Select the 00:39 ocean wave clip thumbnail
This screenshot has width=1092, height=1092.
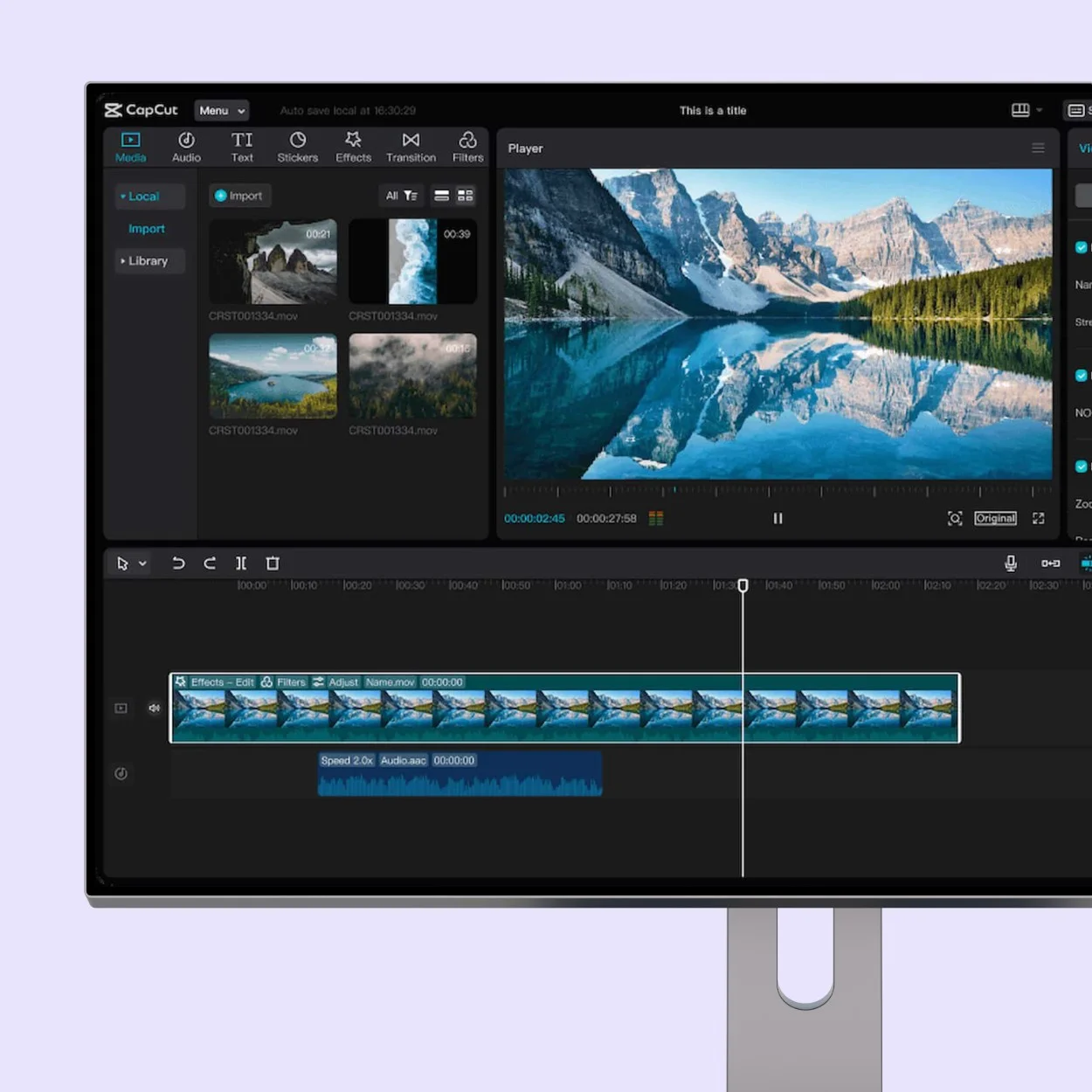pos(412,261)
